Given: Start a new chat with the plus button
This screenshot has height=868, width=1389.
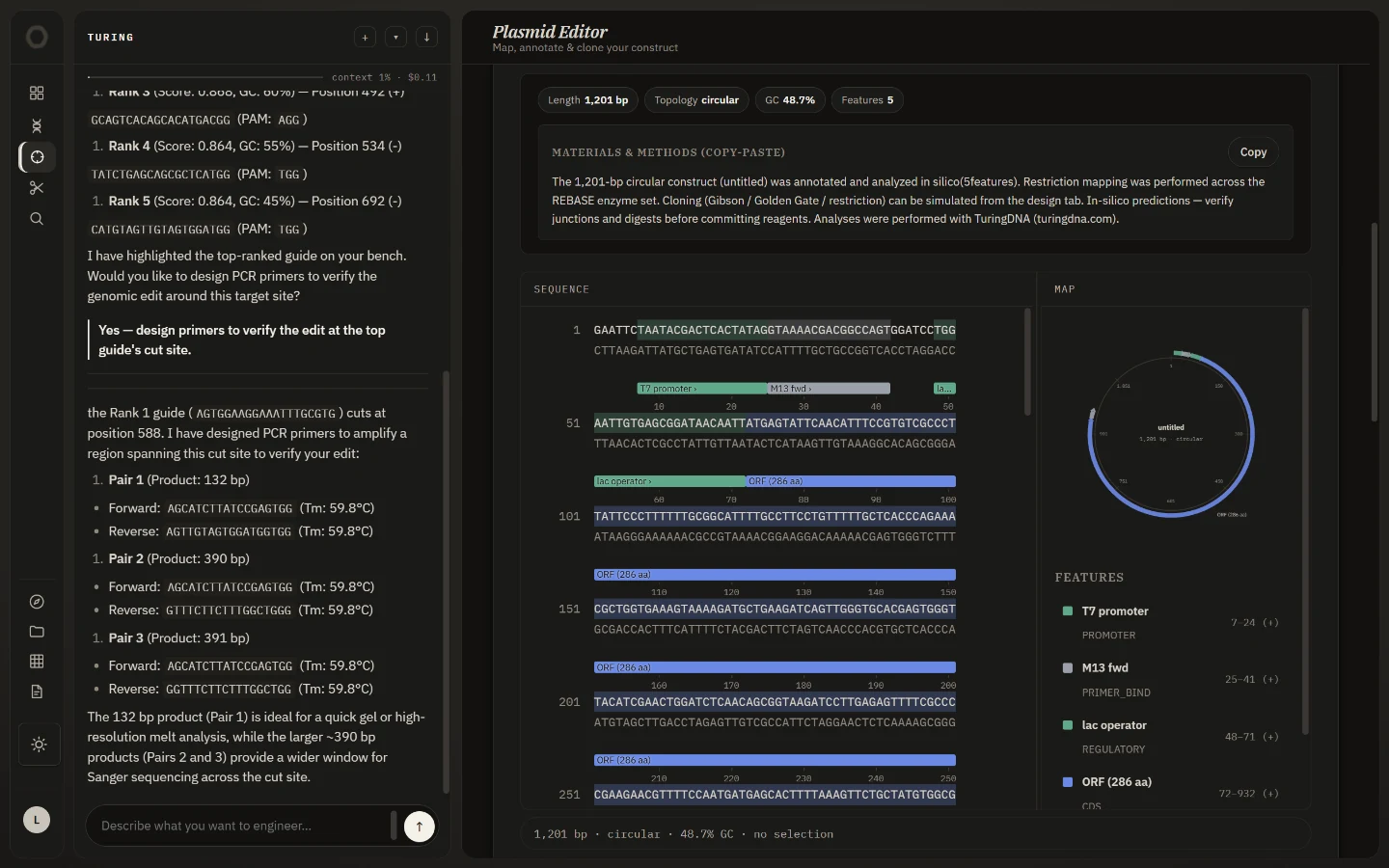Looking at the screenshot, I should (x=365, y=38).
